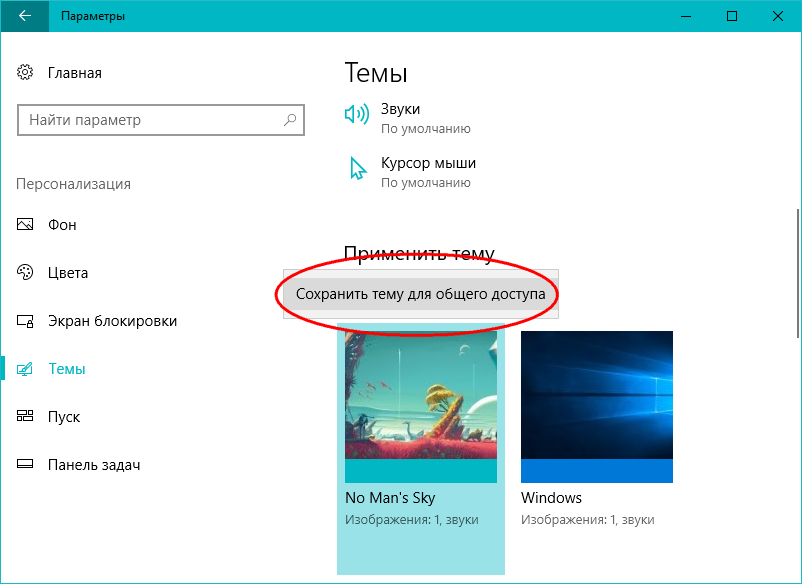
Task: Select the Темы section label
Action: [x=66, y=369]
